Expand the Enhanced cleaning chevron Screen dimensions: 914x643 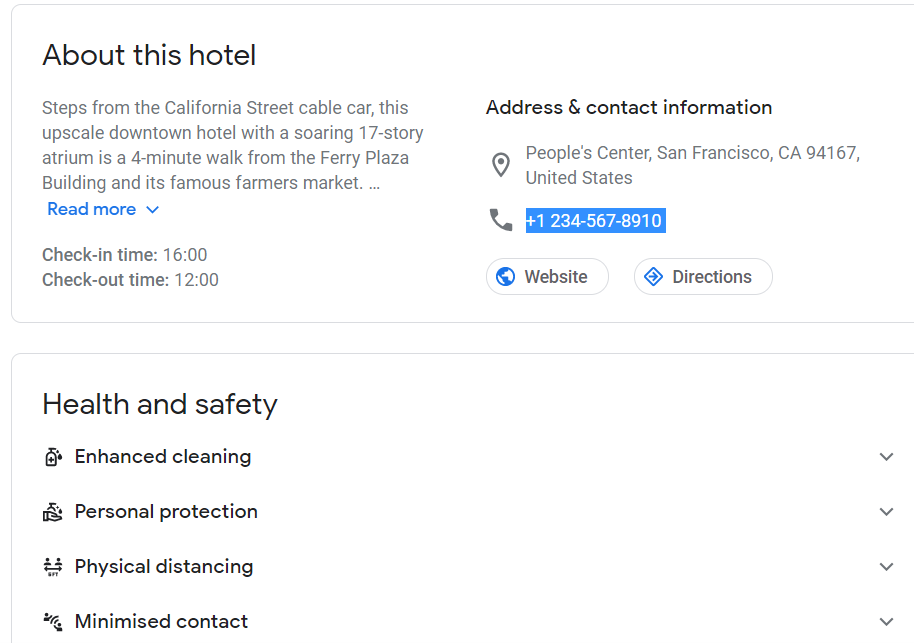coord(886,457)
